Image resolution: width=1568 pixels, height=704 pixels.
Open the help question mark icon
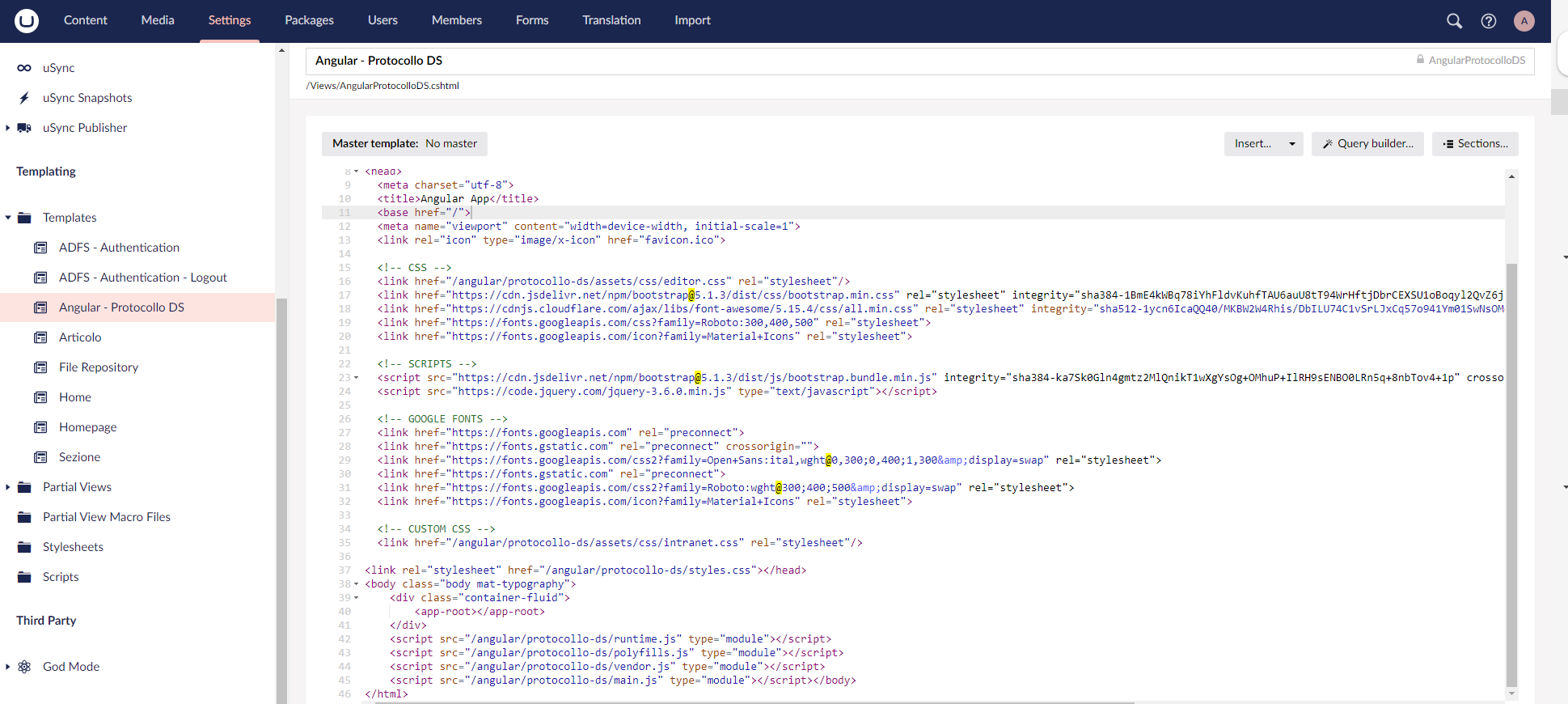pos(1489,21)
